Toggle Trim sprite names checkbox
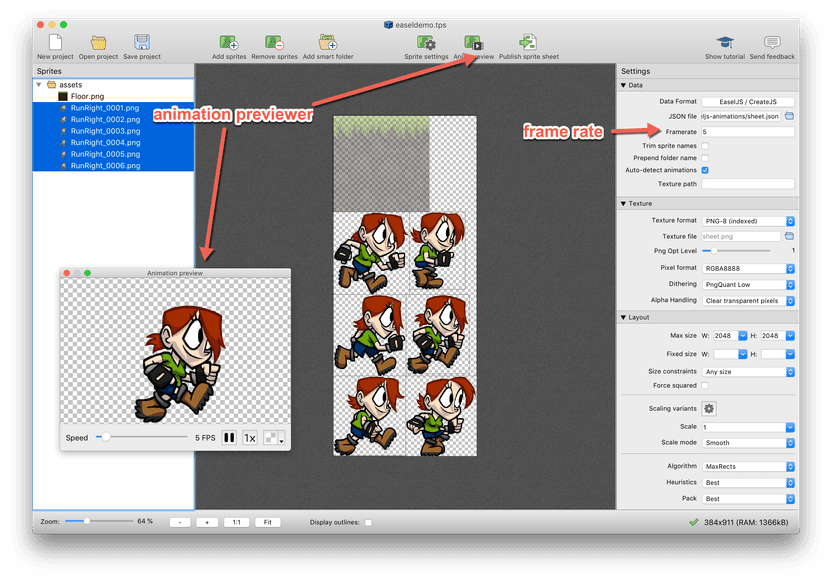 (705, 146)
